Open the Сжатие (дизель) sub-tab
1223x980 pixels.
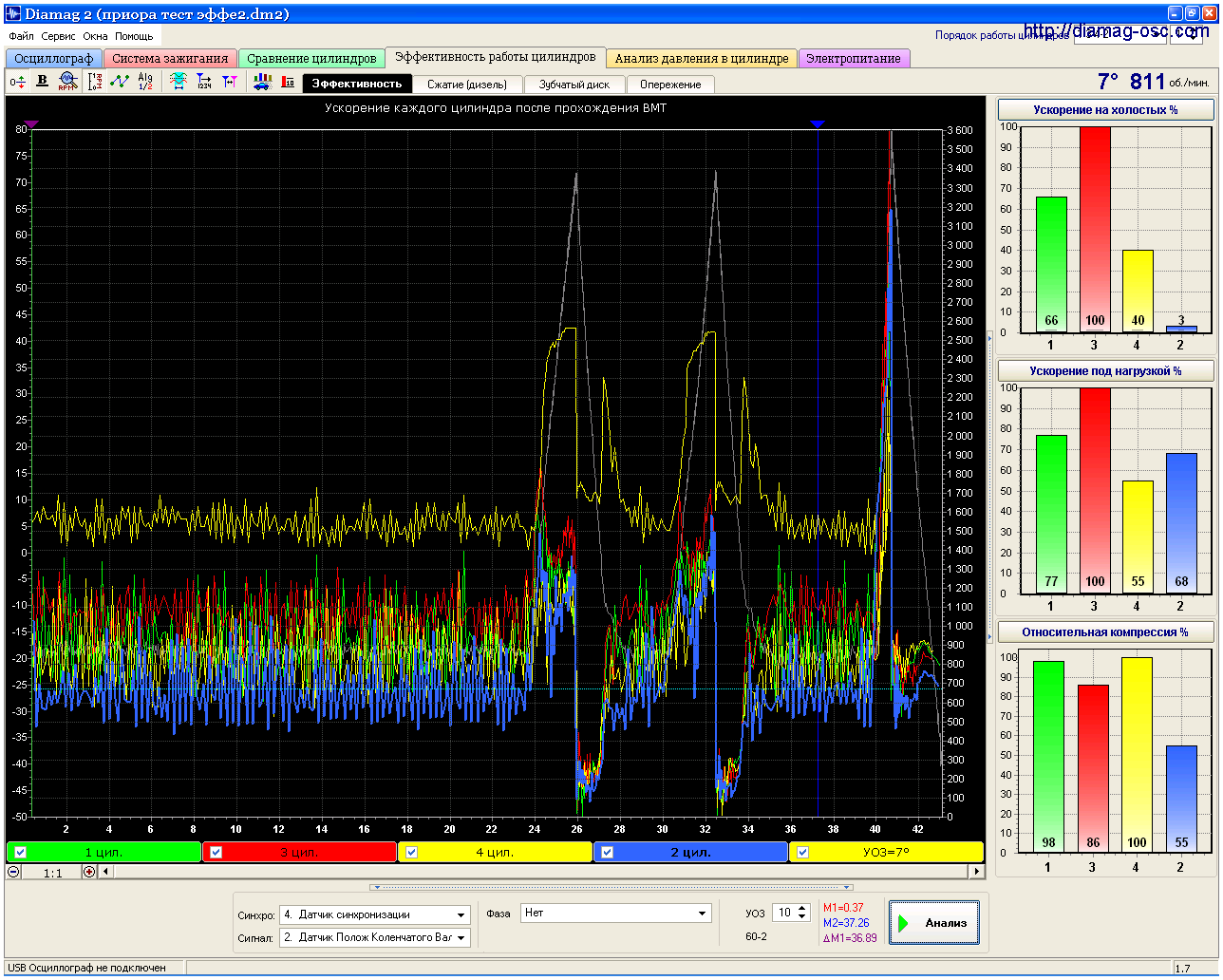click(x=467, y=85)
